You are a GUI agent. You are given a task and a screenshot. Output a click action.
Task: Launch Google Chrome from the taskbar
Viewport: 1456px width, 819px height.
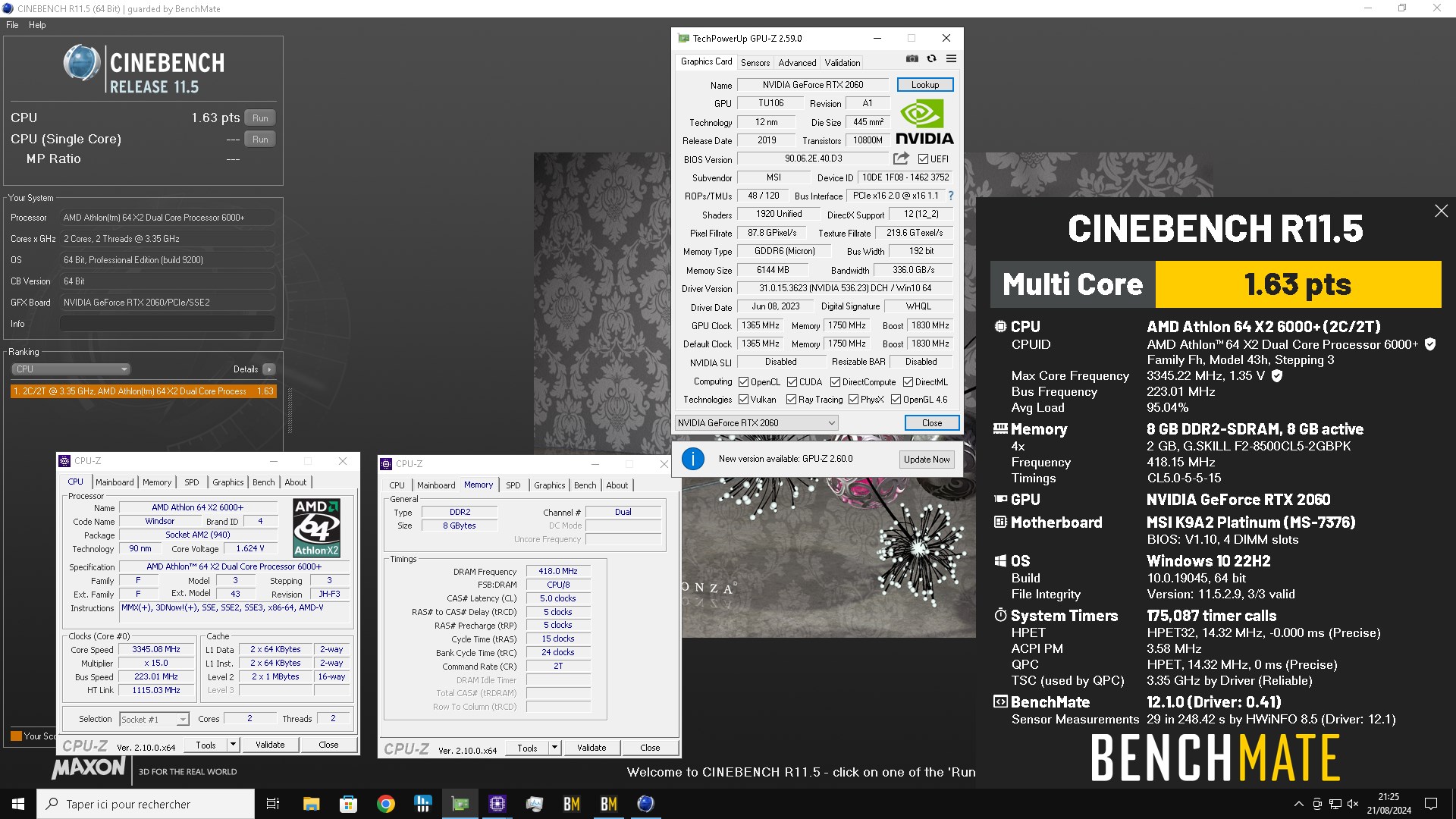point(386,804)
